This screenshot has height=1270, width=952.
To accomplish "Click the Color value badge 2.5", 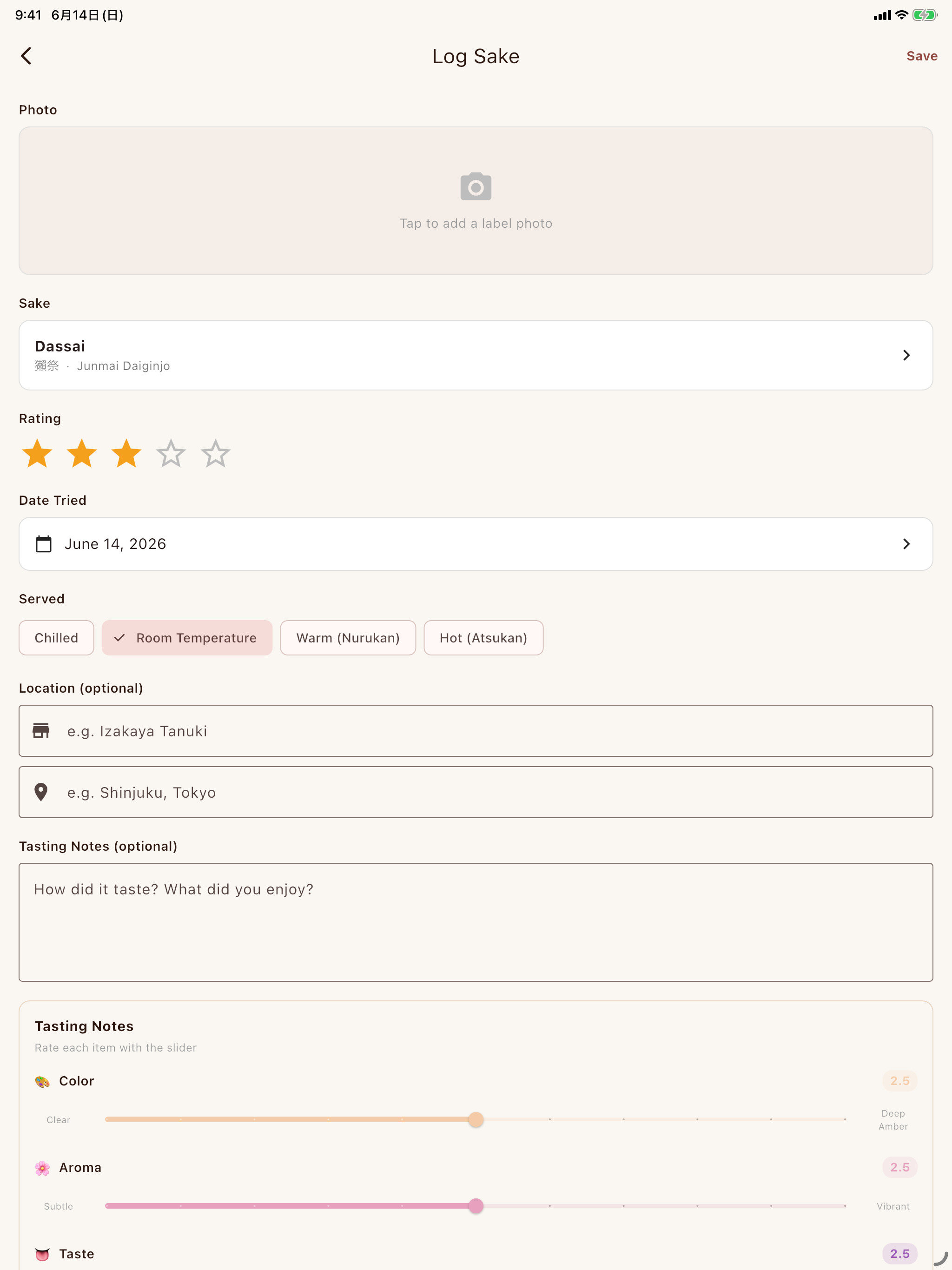I will point(900,1081).
